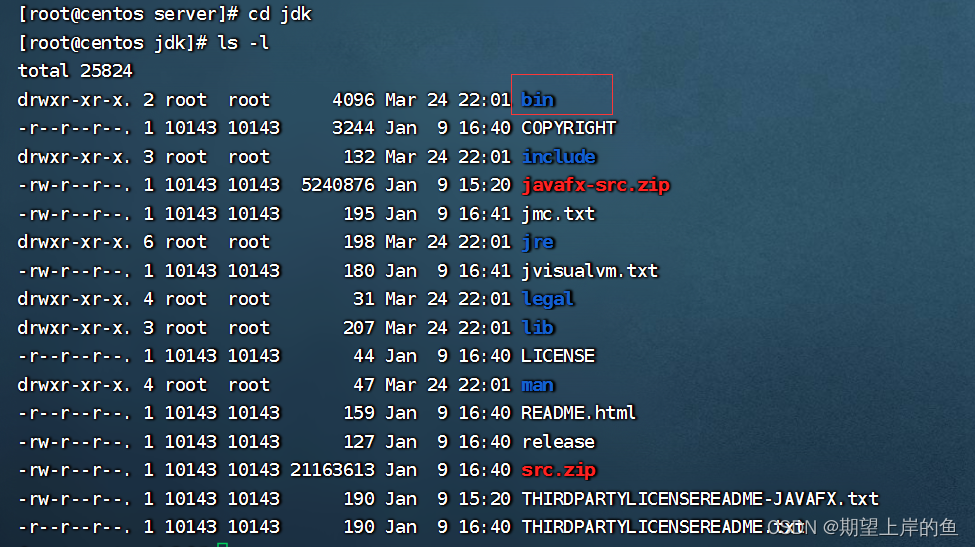Click the 'total 25824' line
This screenshot has width=975, height=547.
75,71
